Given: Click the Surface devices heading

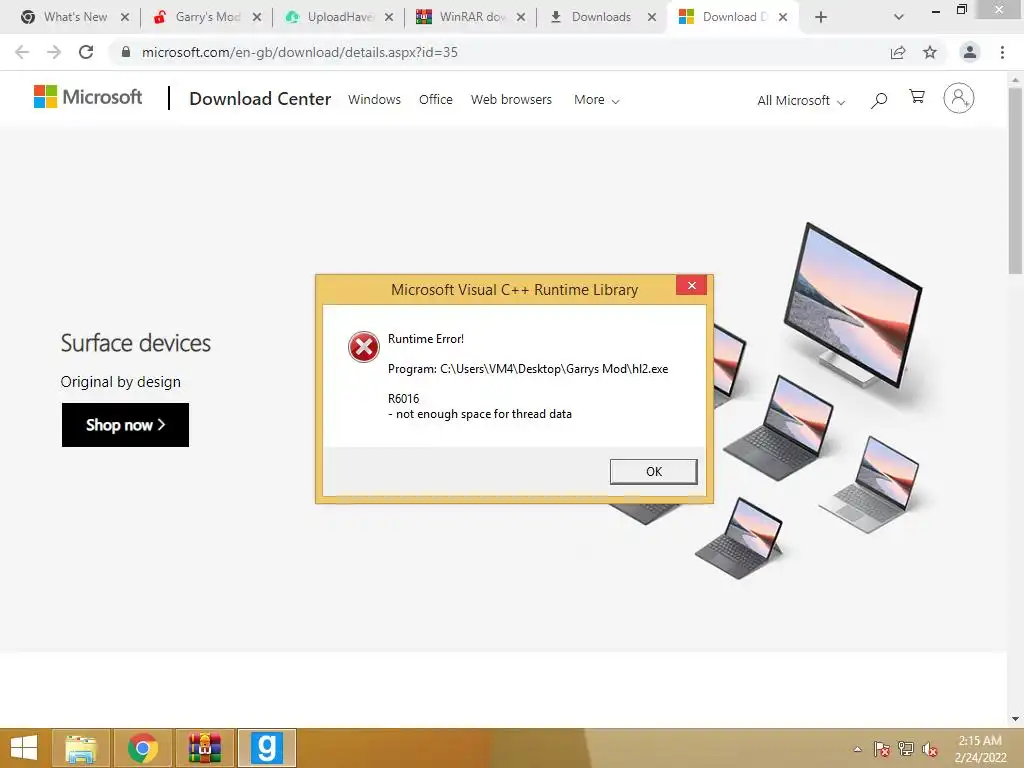Looking at the screenshot, I should [x=136, y=343].
